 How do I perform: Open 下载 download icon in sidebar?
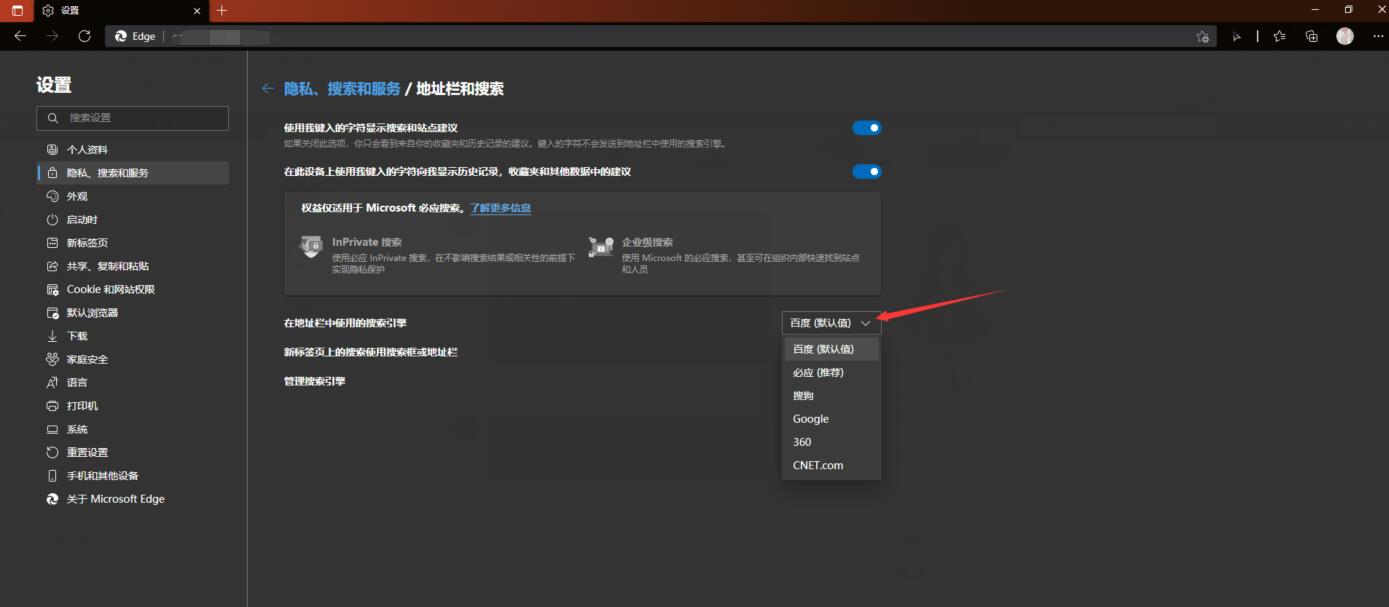[x=53, y=336]
